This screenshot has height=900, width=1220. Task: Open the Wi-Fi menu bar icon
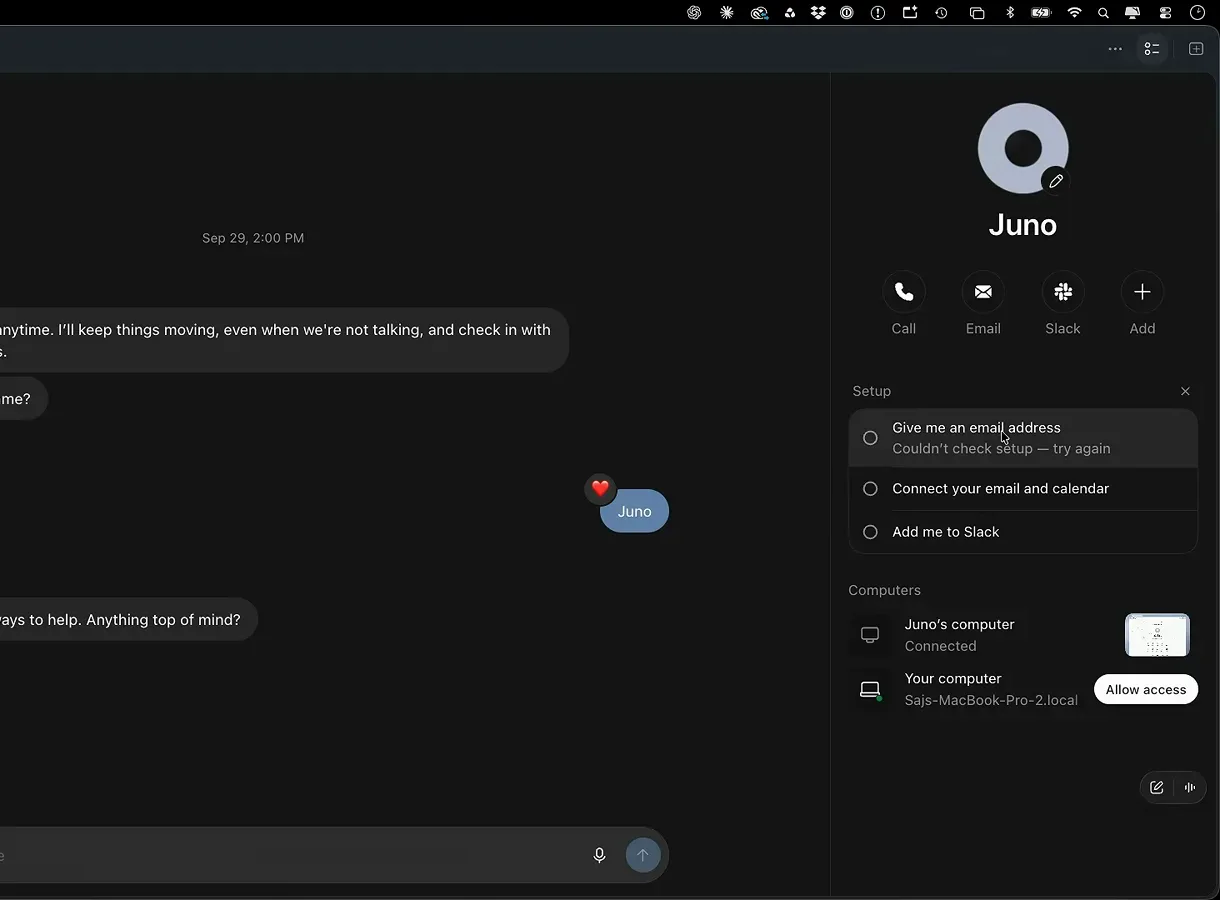(x=1074, y=13)
